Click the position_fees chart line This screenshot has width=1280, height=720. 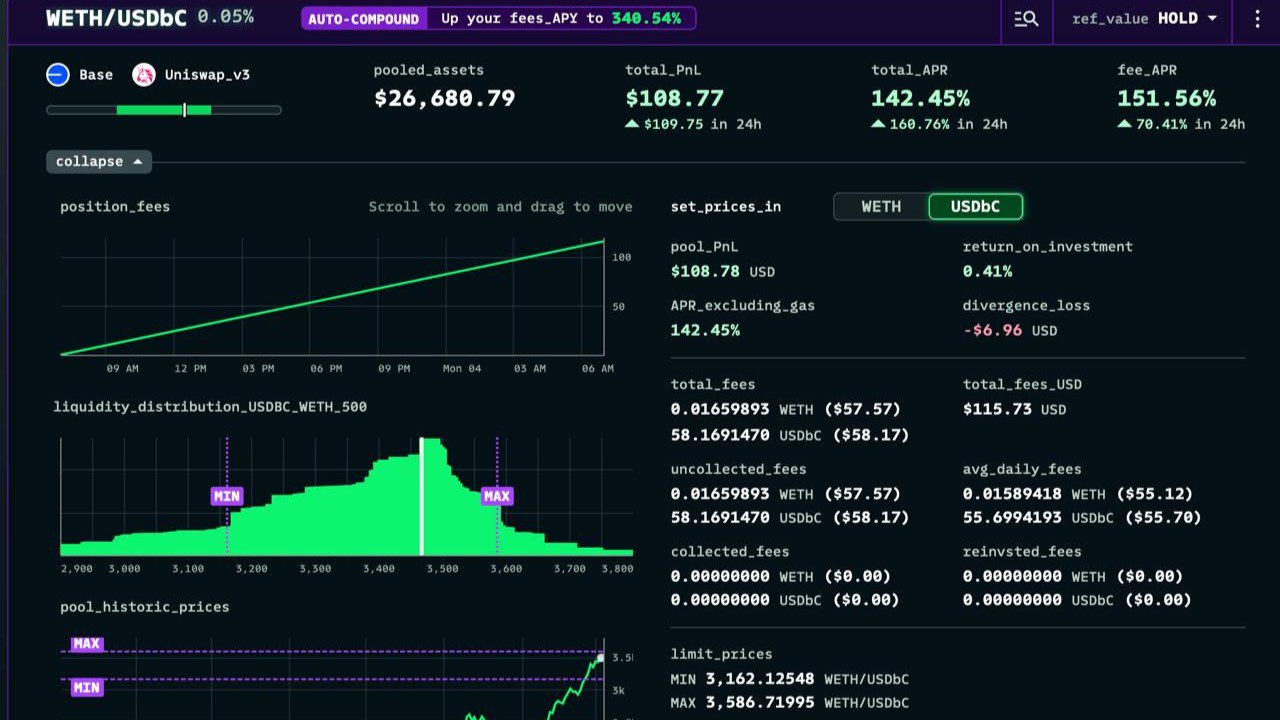(332, 297)
